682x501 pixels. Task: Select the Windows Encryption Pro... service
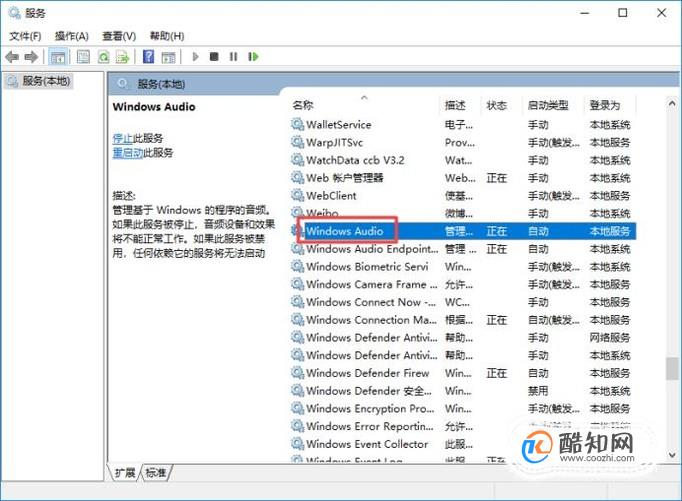[463, 408]
